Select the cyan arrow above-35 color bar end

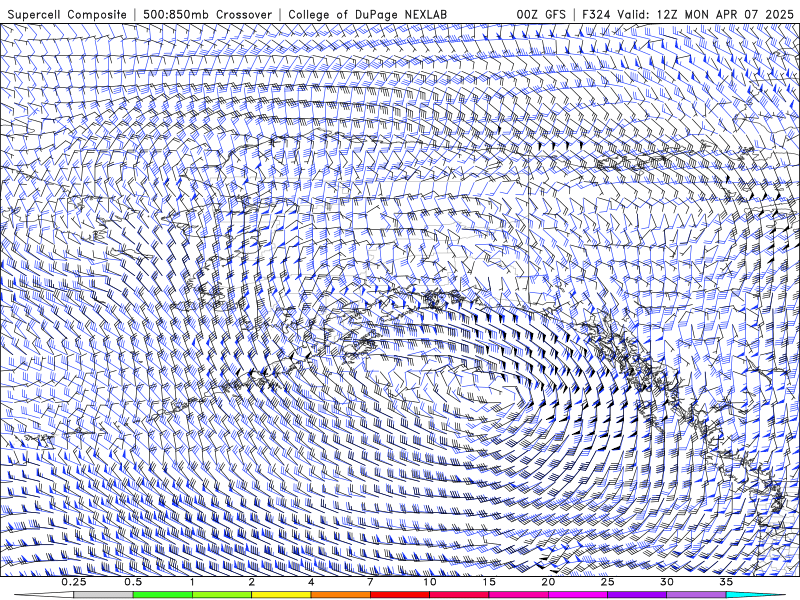pos(756,595)
